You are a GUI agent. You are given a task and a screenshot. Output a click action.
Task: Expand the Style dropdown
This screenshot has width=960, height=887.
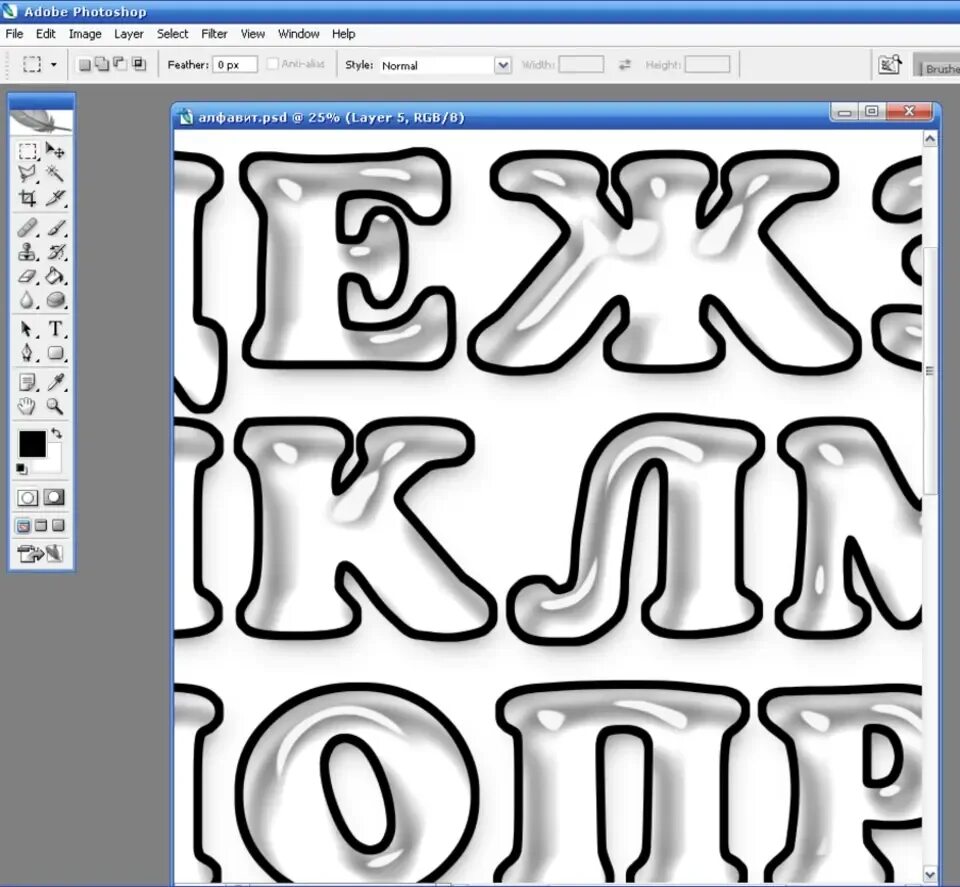(x=503, y=65)
